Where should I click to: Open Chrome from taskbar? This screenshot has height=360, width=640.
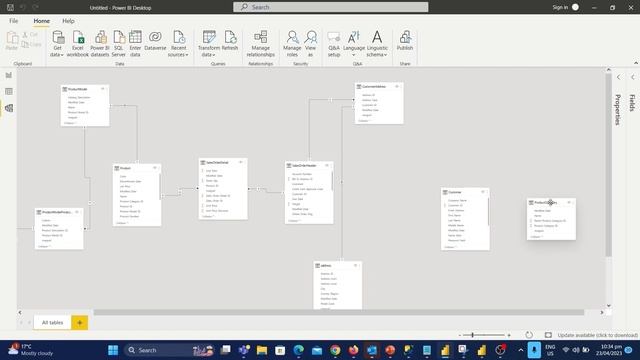point(335,350)
